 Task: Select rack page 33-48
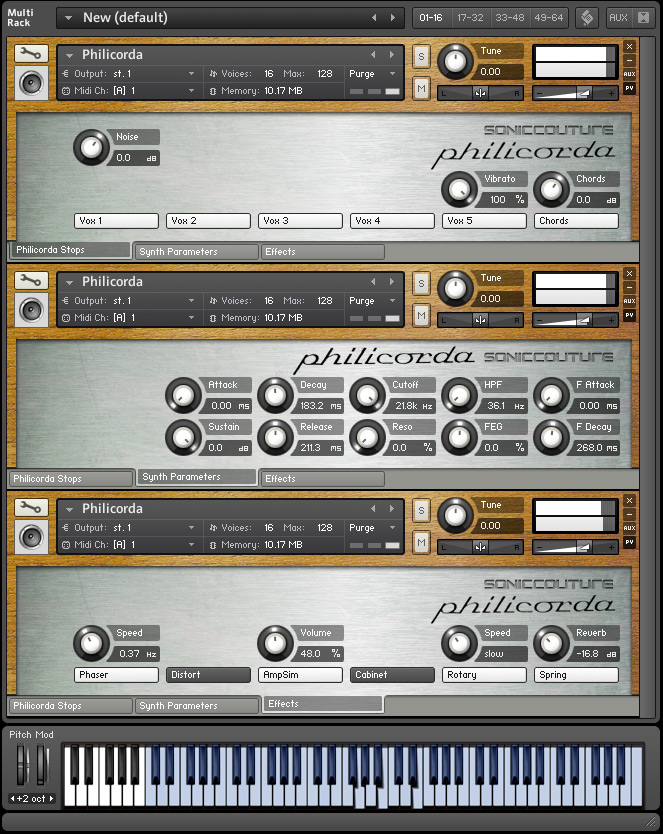click(510, 18)
